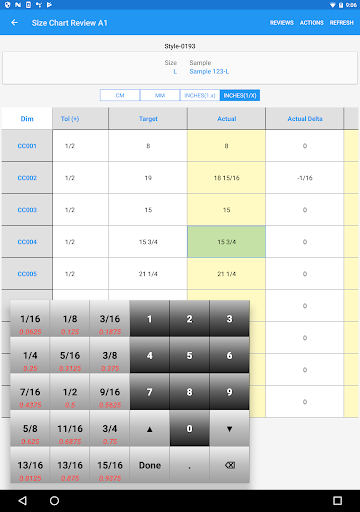Tap the backspace key on keypad
360x512 pixels.
(x=230, y=465)
